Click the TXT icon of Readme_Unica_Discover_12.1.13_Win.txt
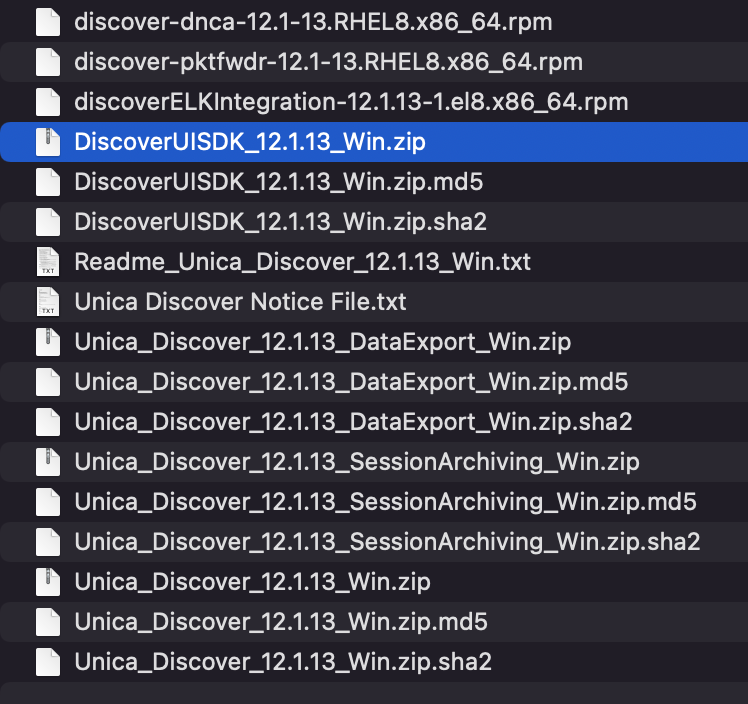748x704 pixels. (48, 262)
